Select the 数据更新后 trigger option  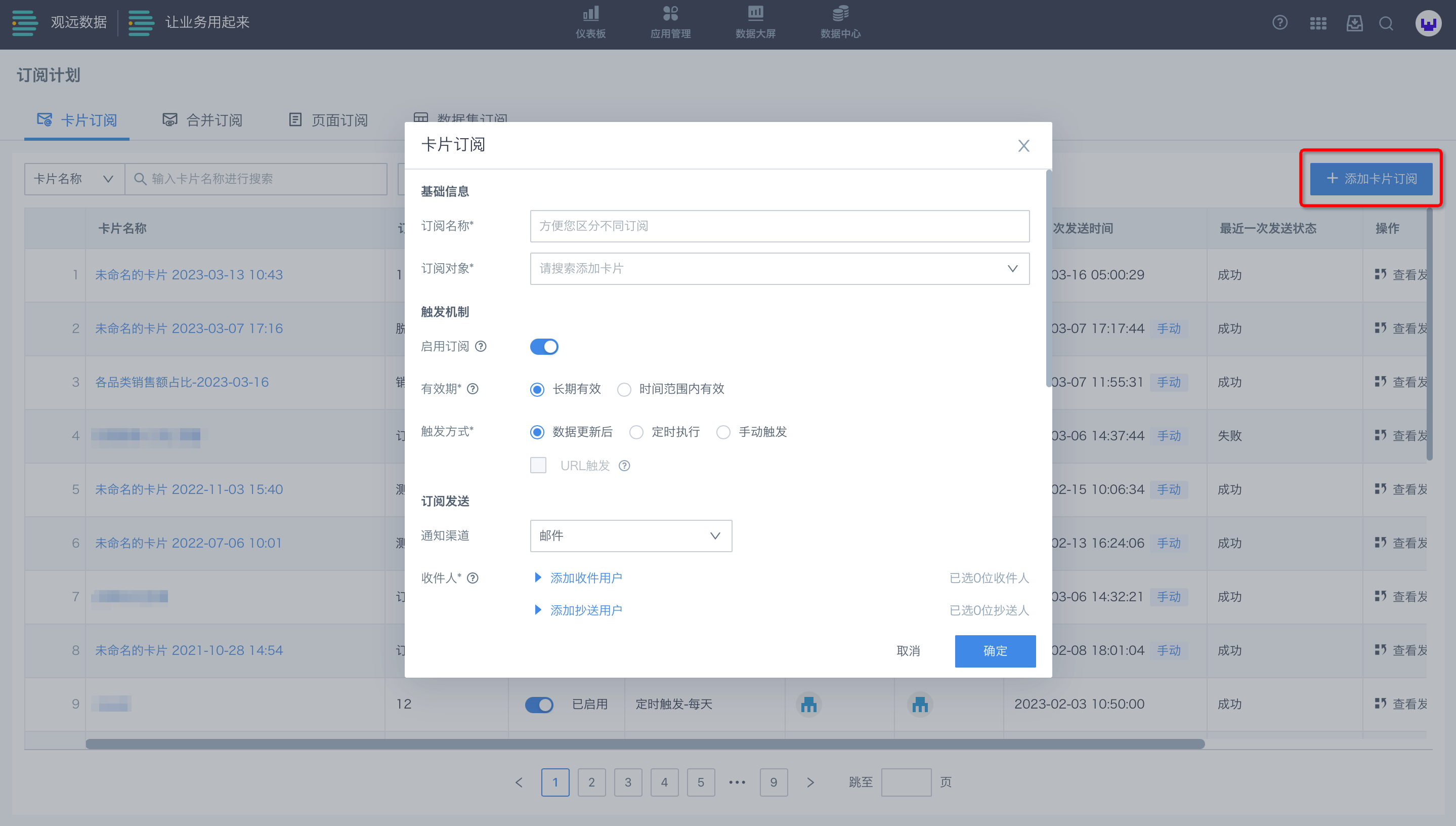(571, 432)
